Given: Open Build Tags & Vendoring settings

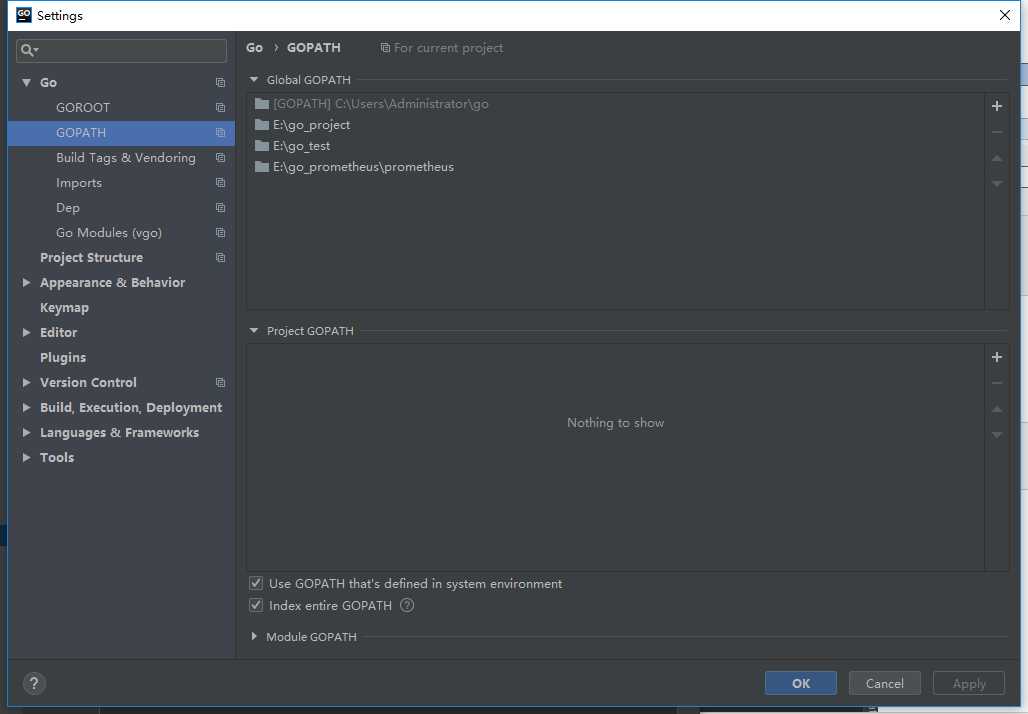Looking at the screenshot, I should click(x=126, y=157).
